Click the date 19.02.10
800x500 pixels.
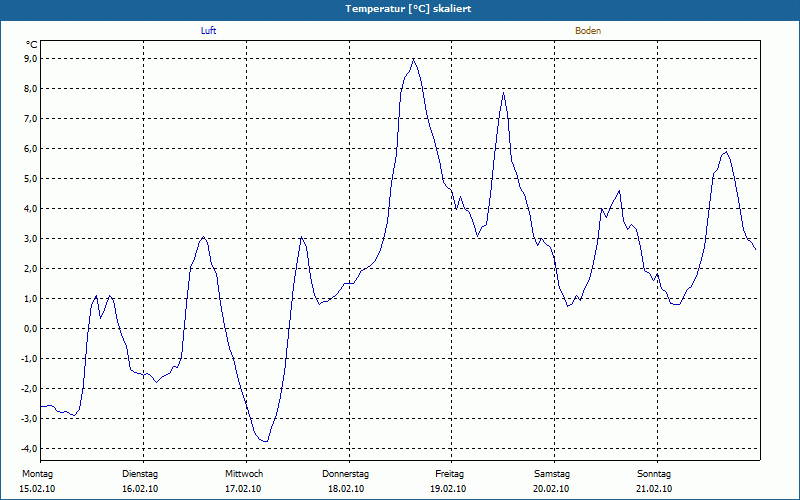tap(448, 489)
